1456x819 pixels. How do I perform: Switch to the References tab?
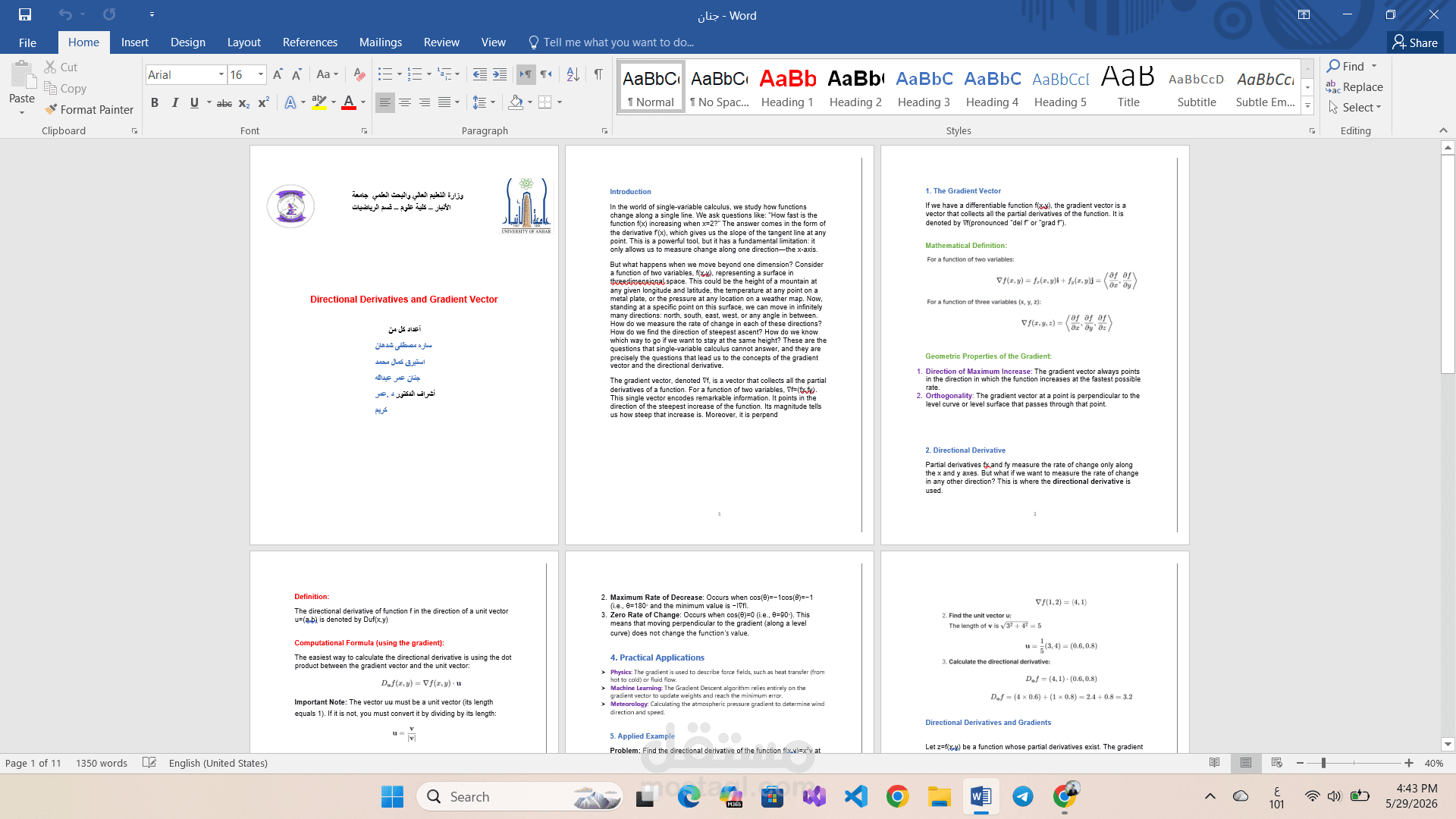pos(309,42)
